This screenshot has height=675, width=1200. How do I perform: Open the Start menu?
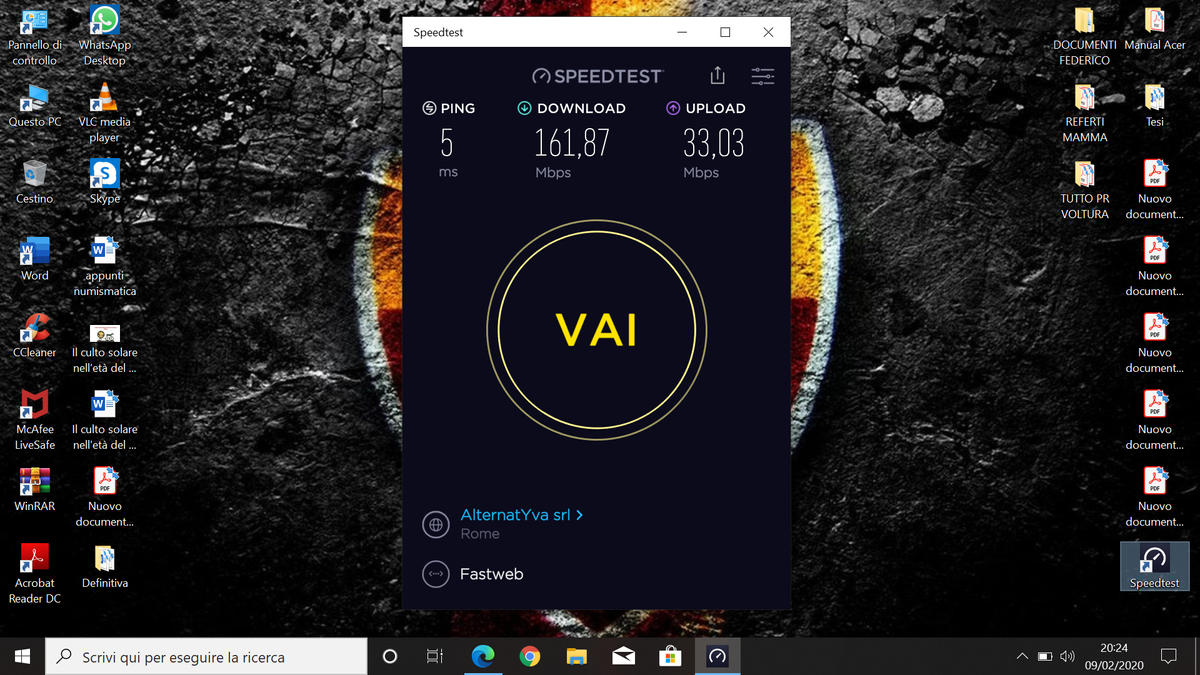tap(20, 656)
